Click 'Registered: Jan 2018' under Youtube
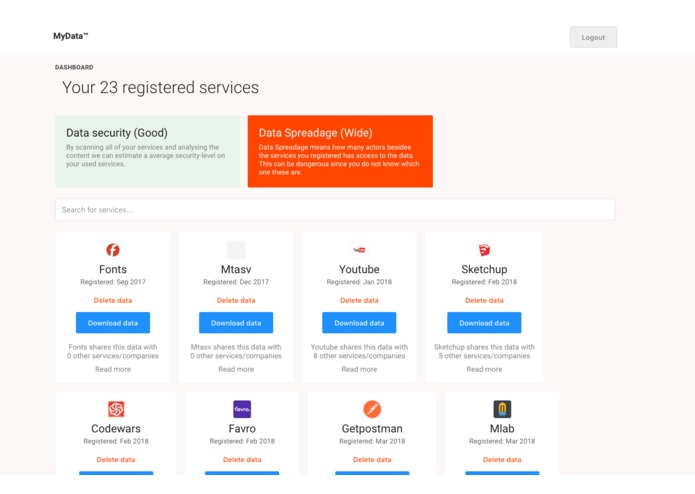The width and height of the screenshot is (695, 494). (359, 282)
